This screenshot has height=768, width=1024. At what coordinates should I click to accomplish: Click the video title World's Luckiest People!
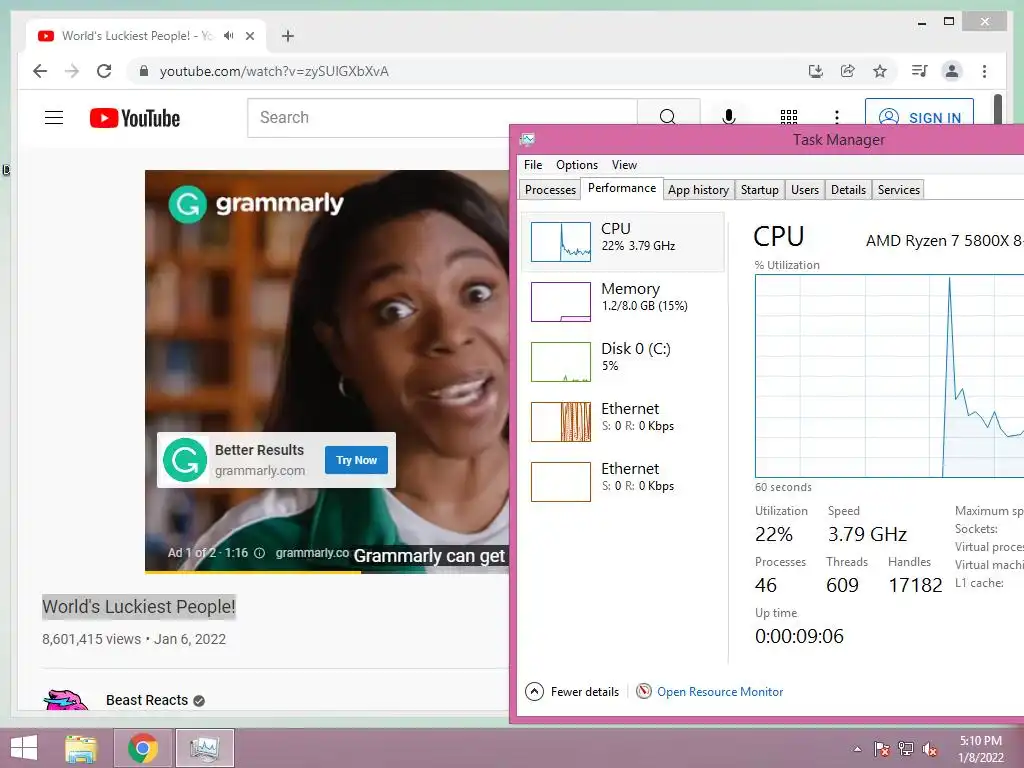click(138, 607)
